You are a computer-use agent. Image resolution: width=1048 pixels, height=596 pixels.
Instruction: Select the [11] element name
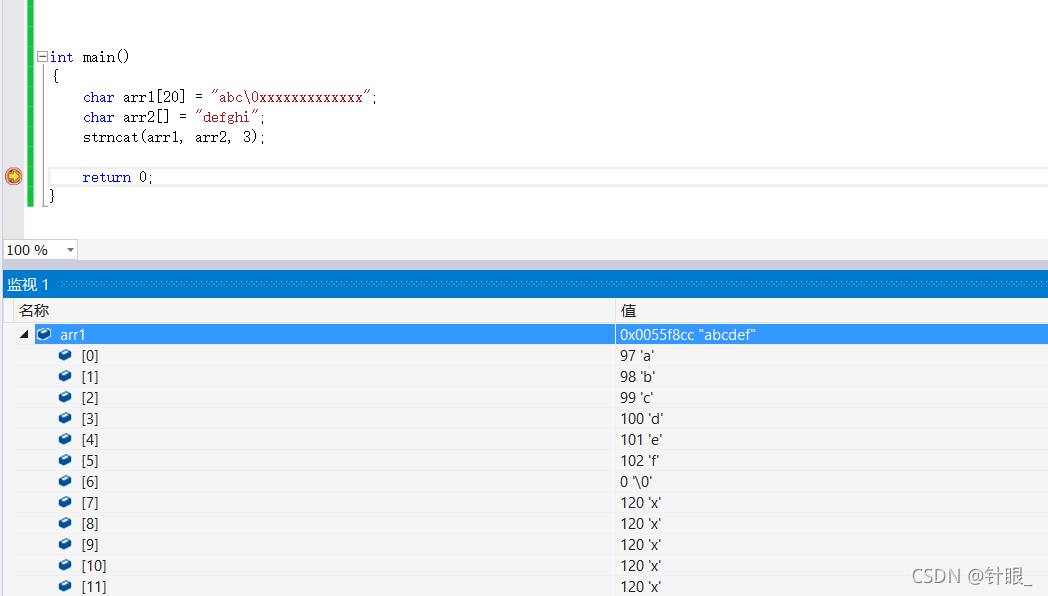[94, 587]
